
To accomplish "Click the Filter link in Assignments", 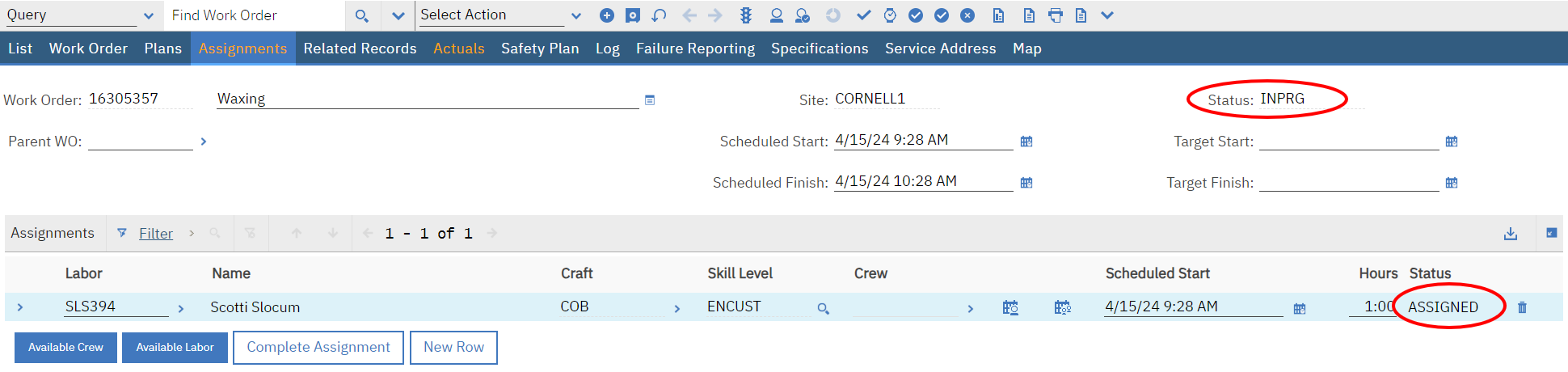I will point(156,234).
